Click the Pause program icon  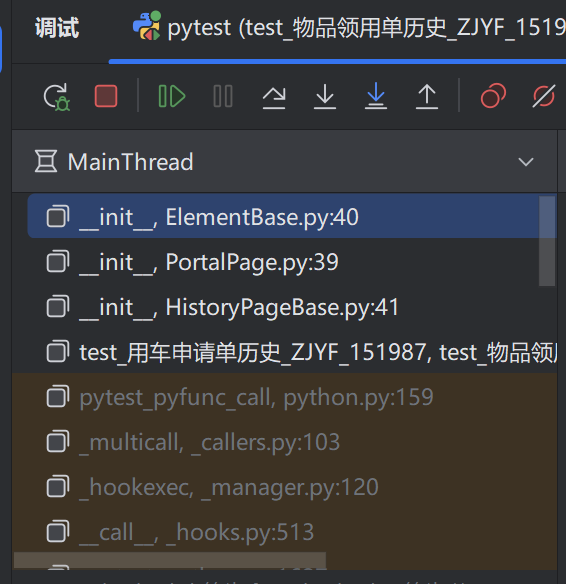pyautogui.click(x=223, y=96)
